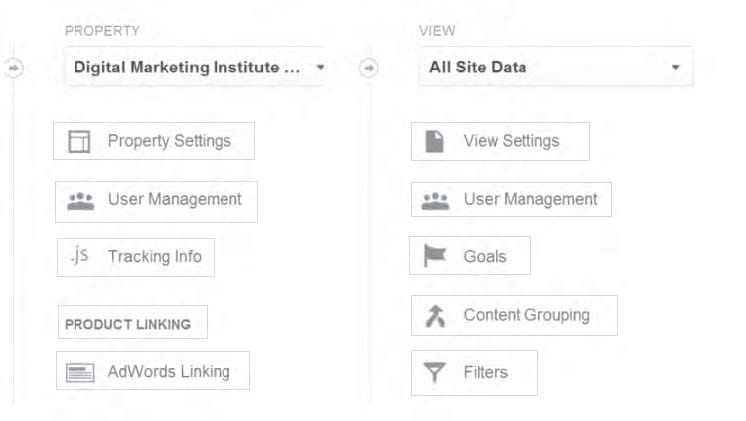Click the circular arrow left of Property dropdown
746x421 pixels.
[14, 68]
